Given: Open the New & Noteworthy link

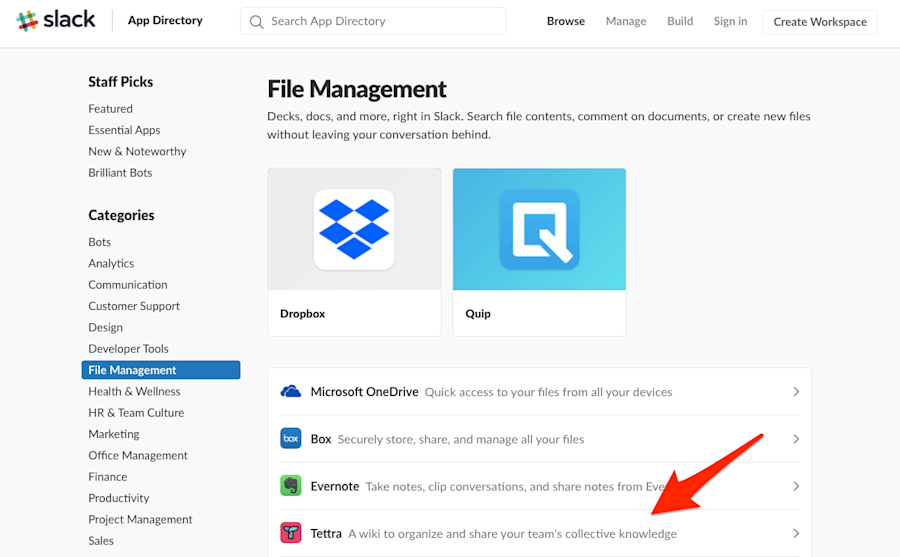Looking at the screenshot, I should [x=137, y=151].
